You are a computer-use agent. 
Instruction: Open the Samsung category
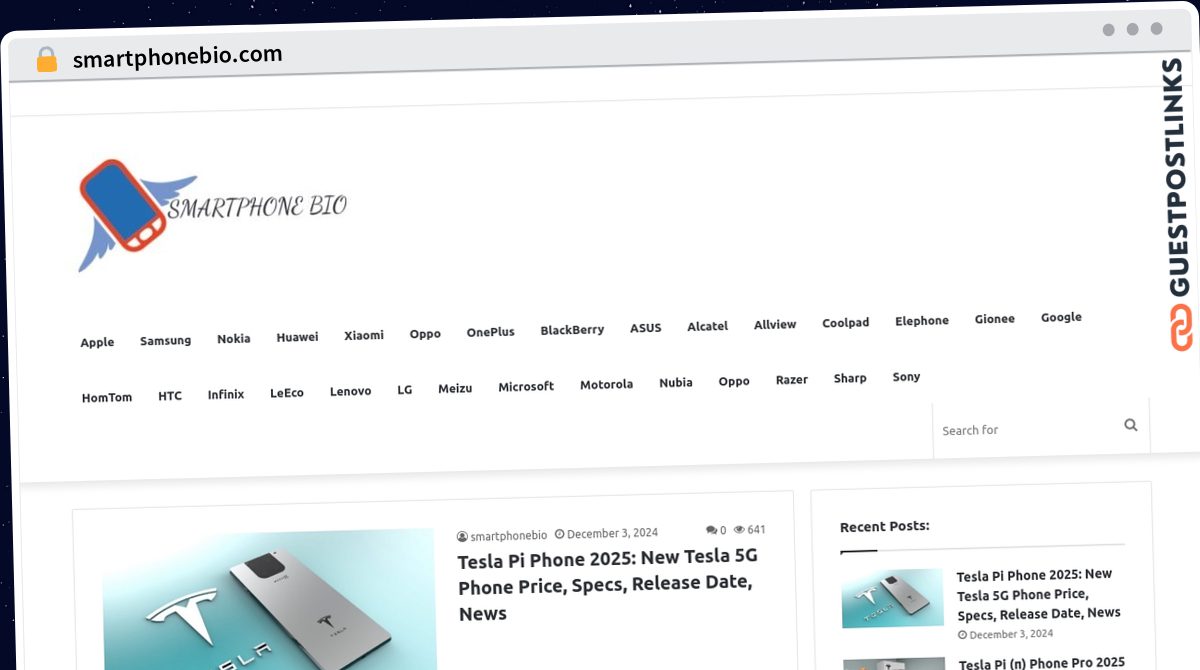click(x=165, y=341)
